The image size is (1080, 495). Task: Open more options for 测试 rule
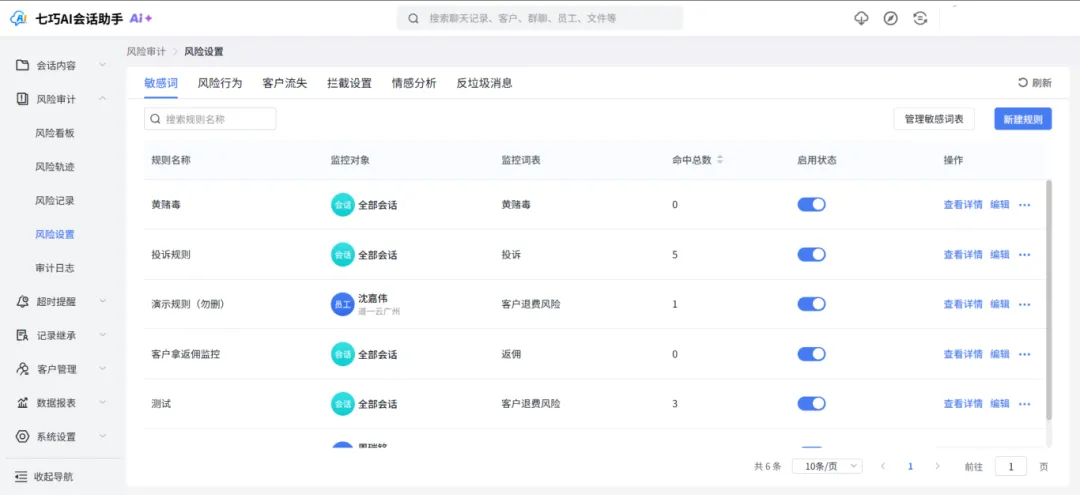[x=1024, y=404]
